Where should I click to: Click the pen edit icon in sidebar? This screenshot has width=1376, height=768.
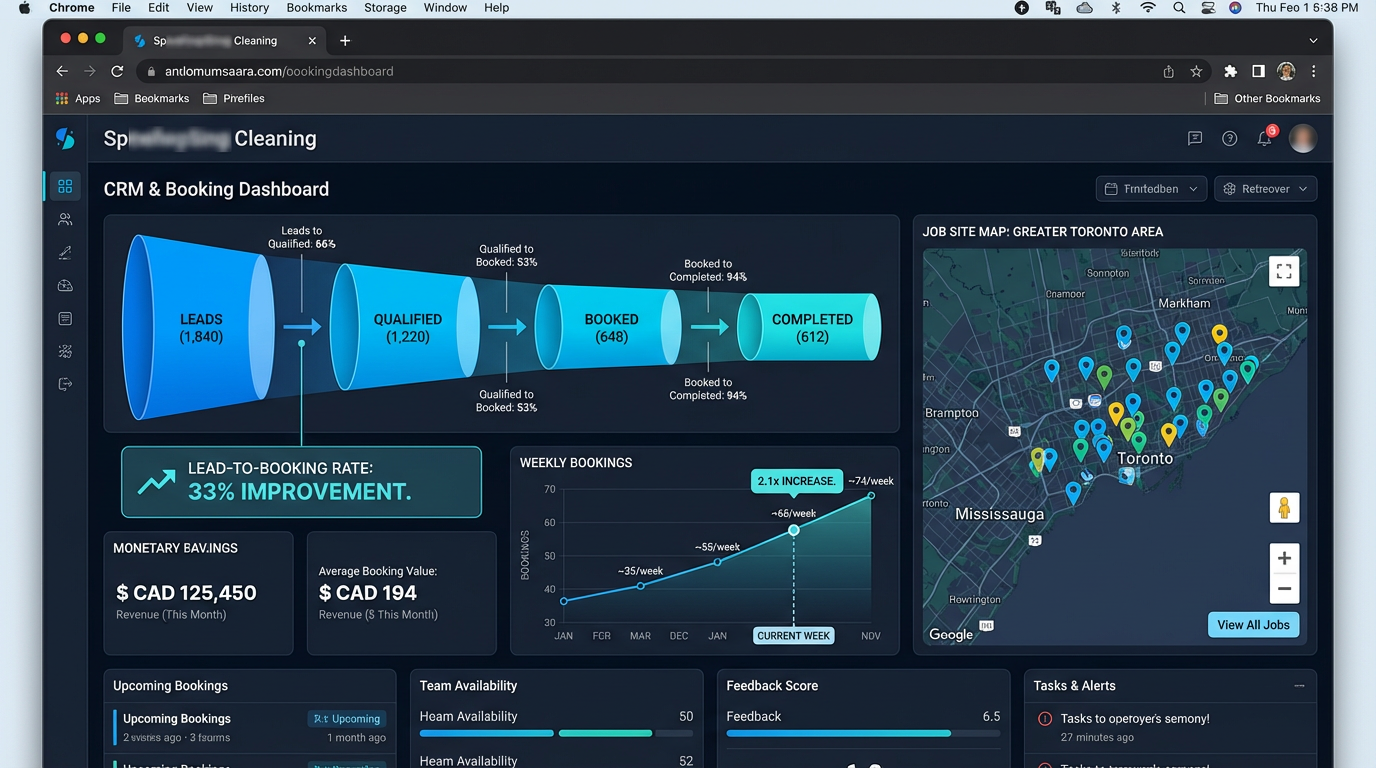(65, 252)
